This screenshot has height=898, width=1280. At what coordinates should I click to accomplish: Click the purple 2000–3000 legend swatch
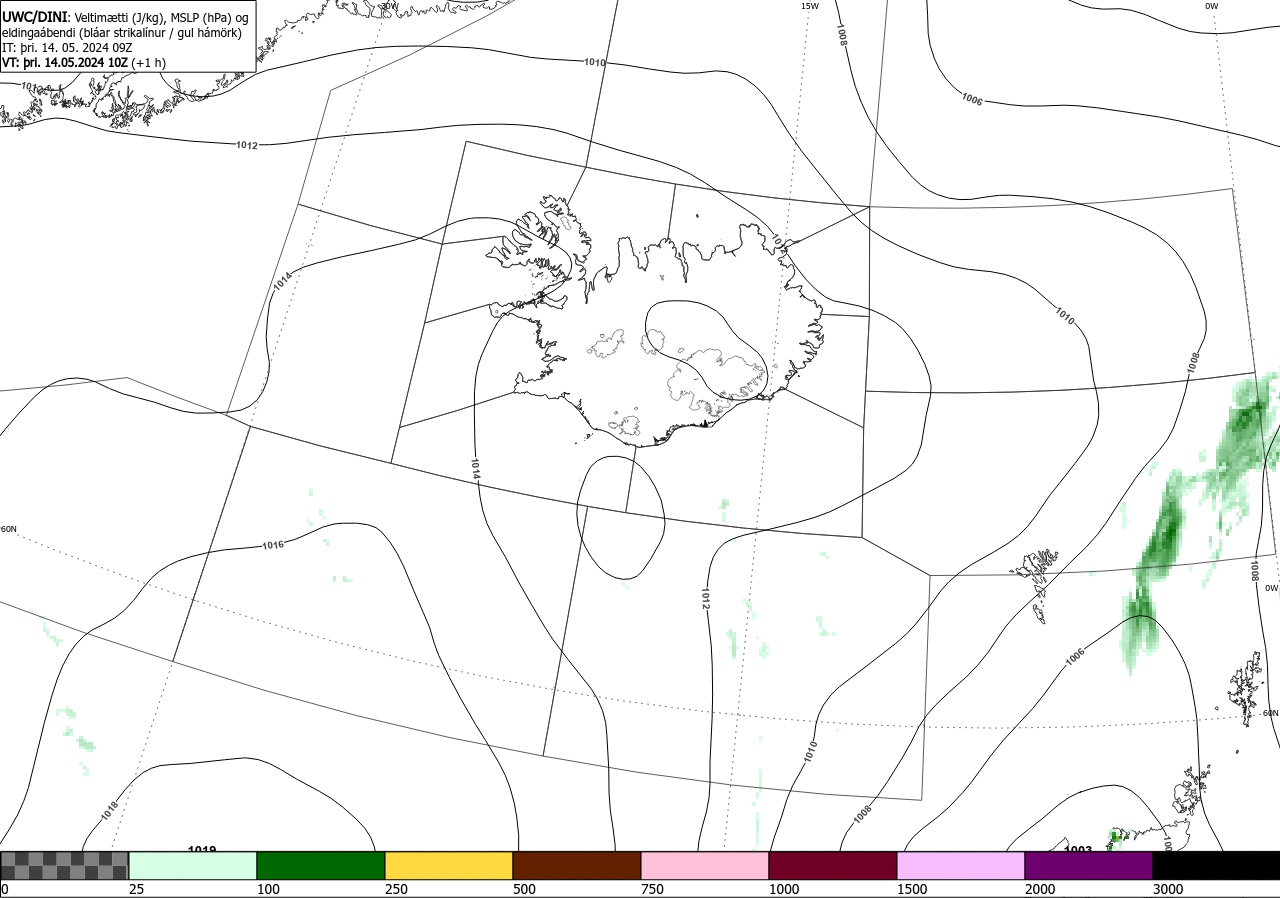click(1089, 865)
